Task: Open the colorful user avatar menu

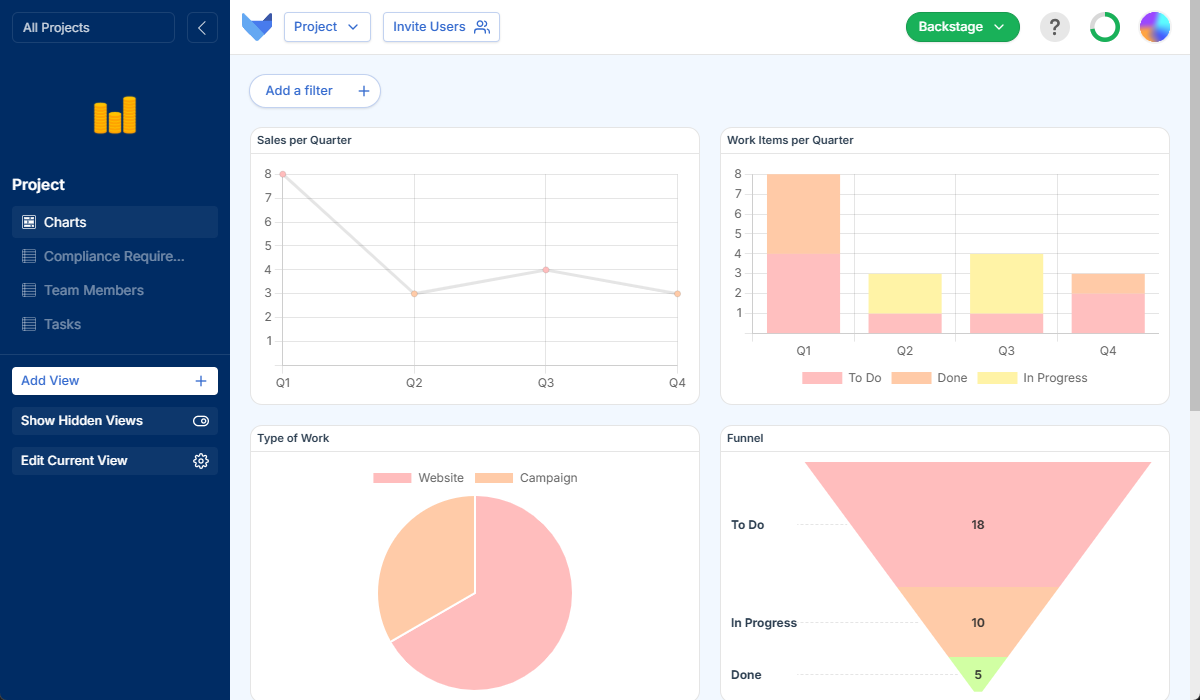Action: (1154, 27)
